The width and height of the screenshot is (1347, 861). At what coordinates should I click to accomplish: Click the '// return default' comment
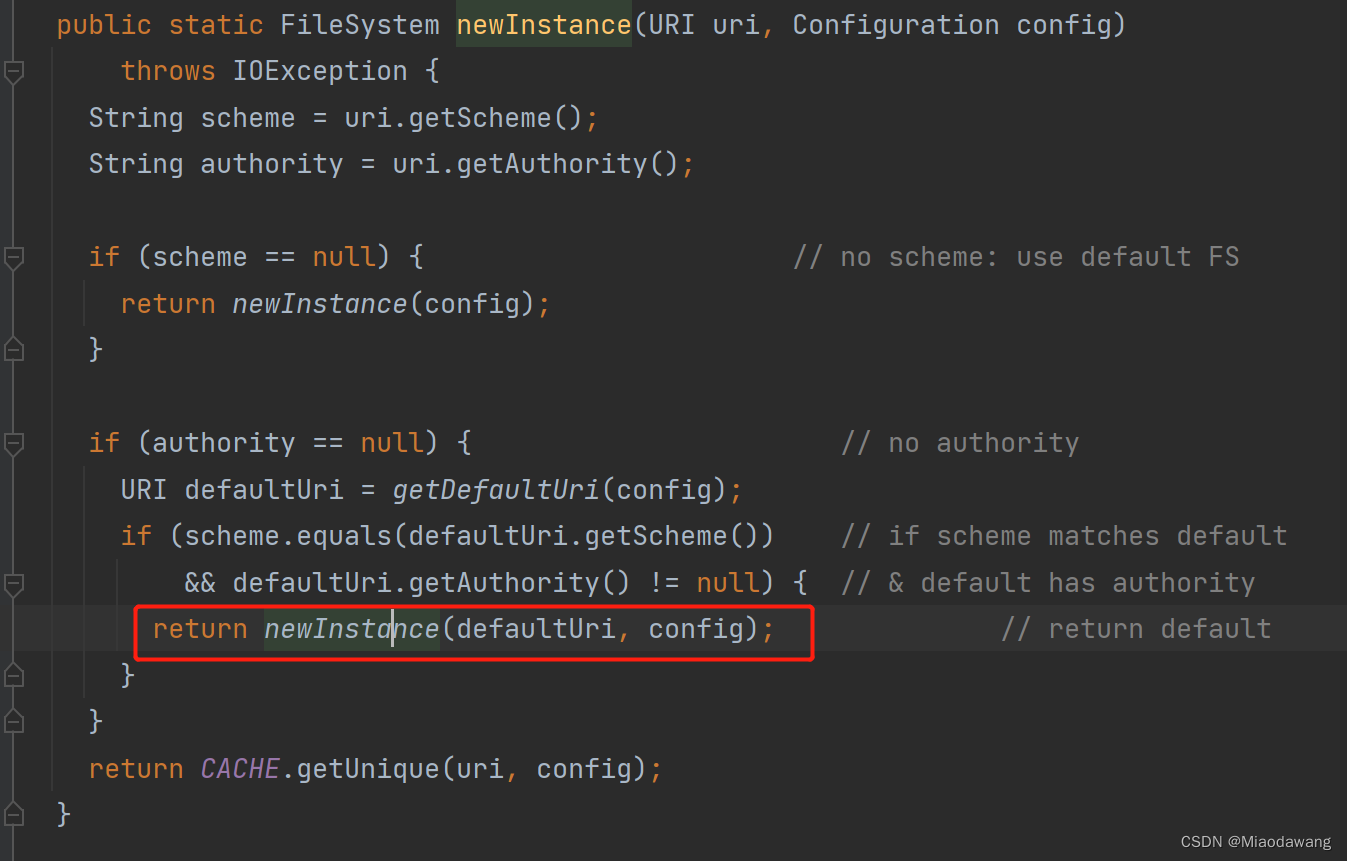pyautogui.click(x=1135, y=629)
